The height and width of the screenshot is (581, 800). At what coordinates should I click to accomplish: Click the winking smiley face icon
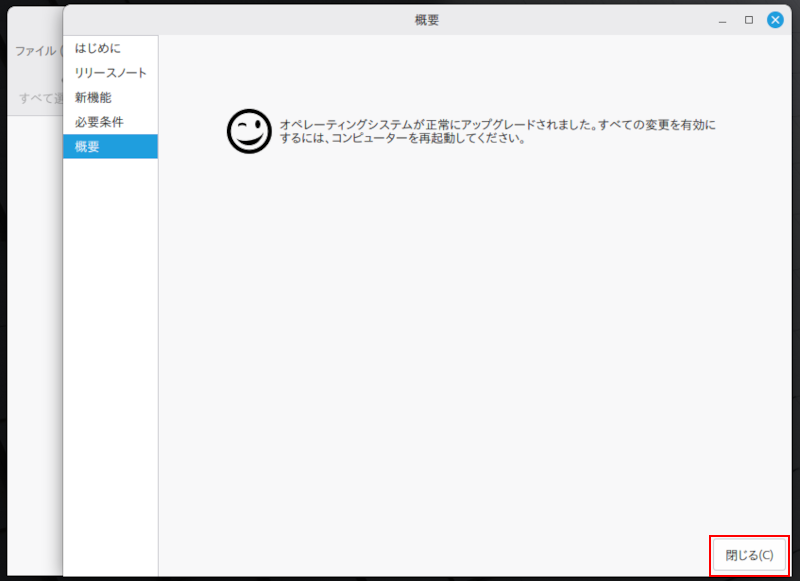pos(248,127)
